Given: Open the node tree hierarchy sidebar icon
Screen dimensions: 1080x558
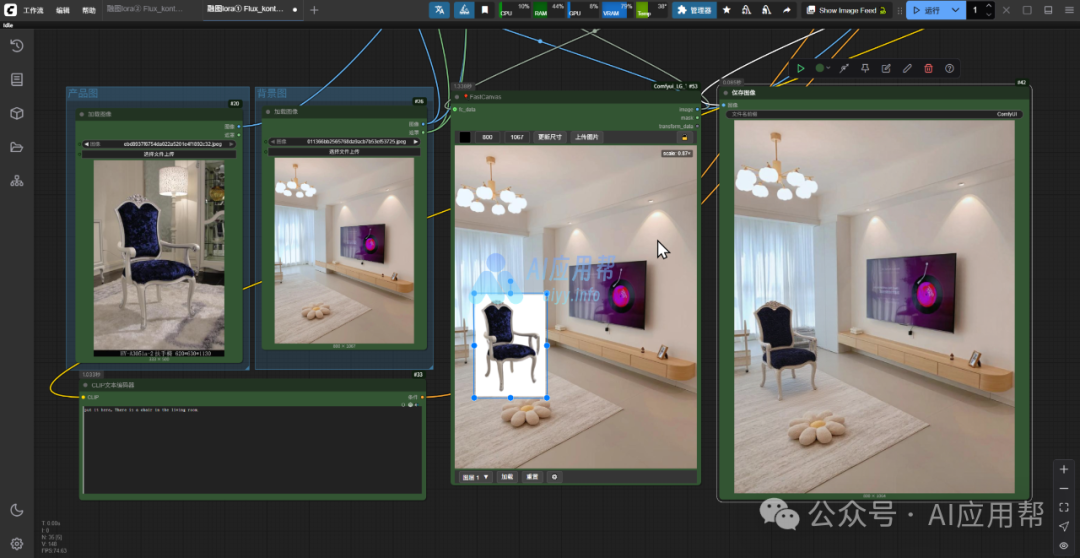Looking at the screenshot, I should tap(17, 180).
